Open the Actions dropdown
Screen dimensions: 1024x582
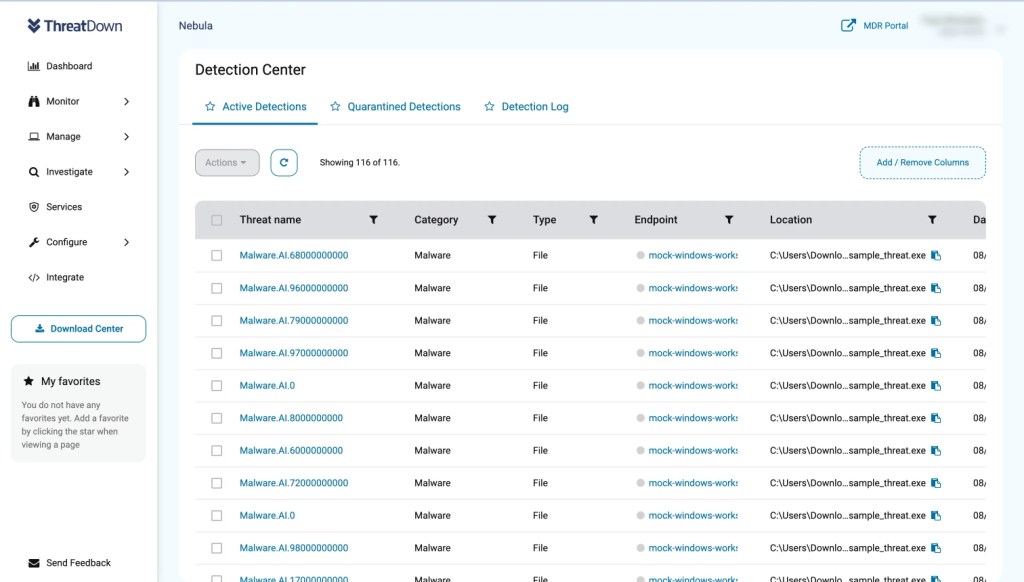(x=226, y=162)
